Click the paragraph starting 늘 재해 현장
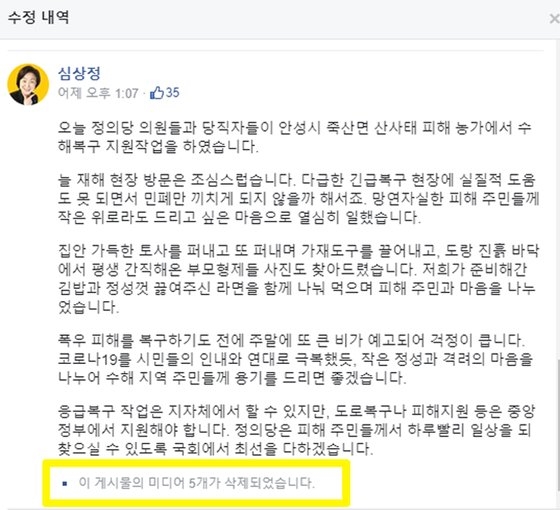This screenshot has height=510, width=560. 299,199
